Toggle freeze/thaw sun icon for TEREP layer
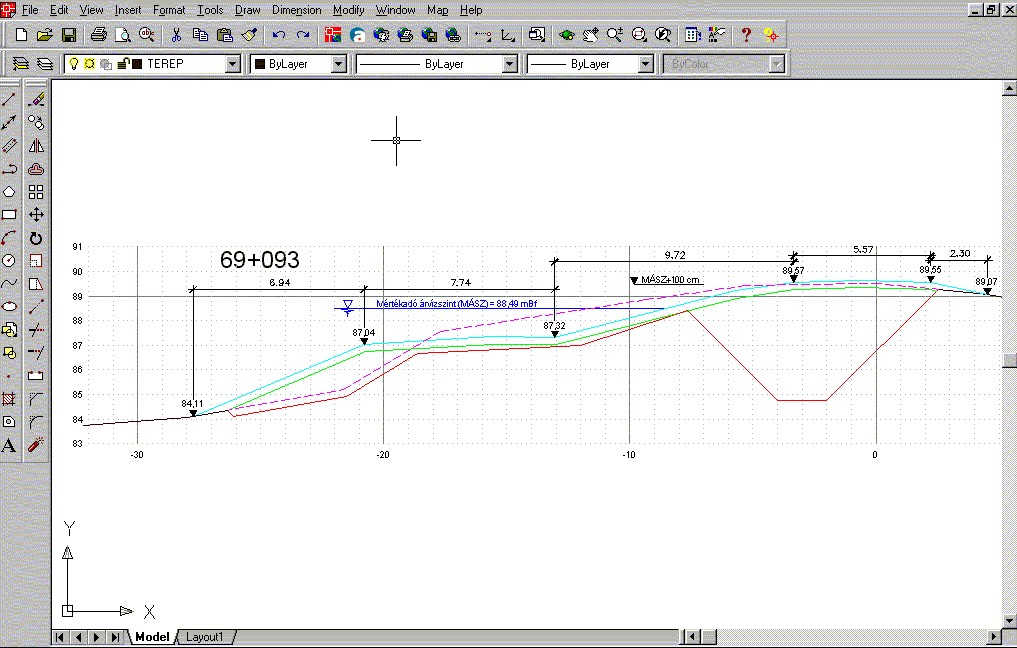 pos(89,64)
